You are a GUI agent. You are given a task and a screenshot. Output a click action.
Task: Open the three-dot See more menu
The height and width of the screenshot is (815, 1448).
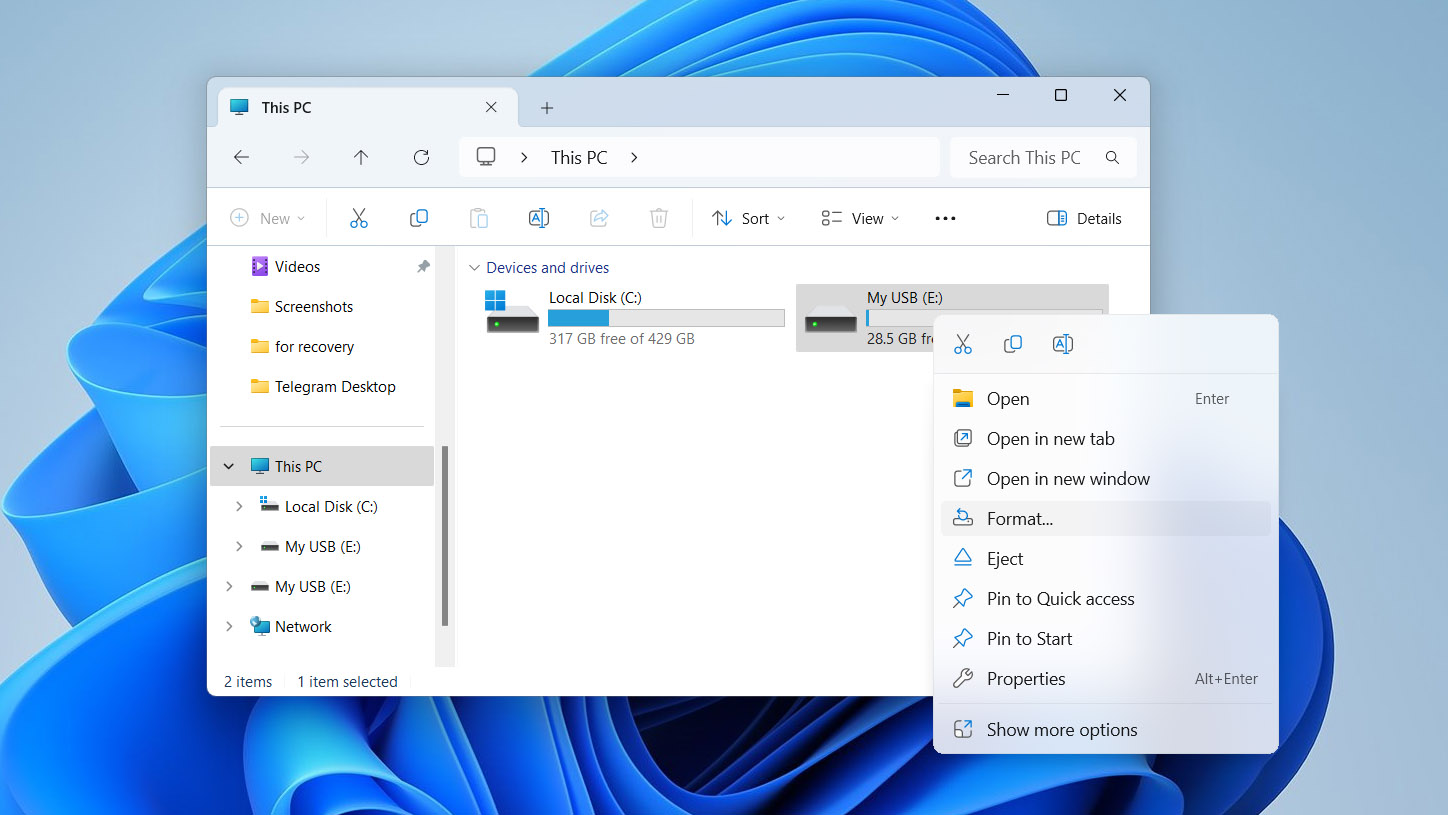click(945, 218)
